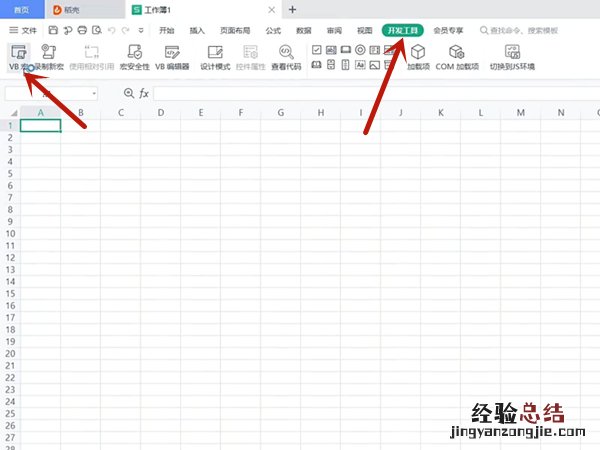Image resolution: width=600 pixels, height=450 pixels.
Task: Click the export PDF icon beside Save
Action: (68, 30)
